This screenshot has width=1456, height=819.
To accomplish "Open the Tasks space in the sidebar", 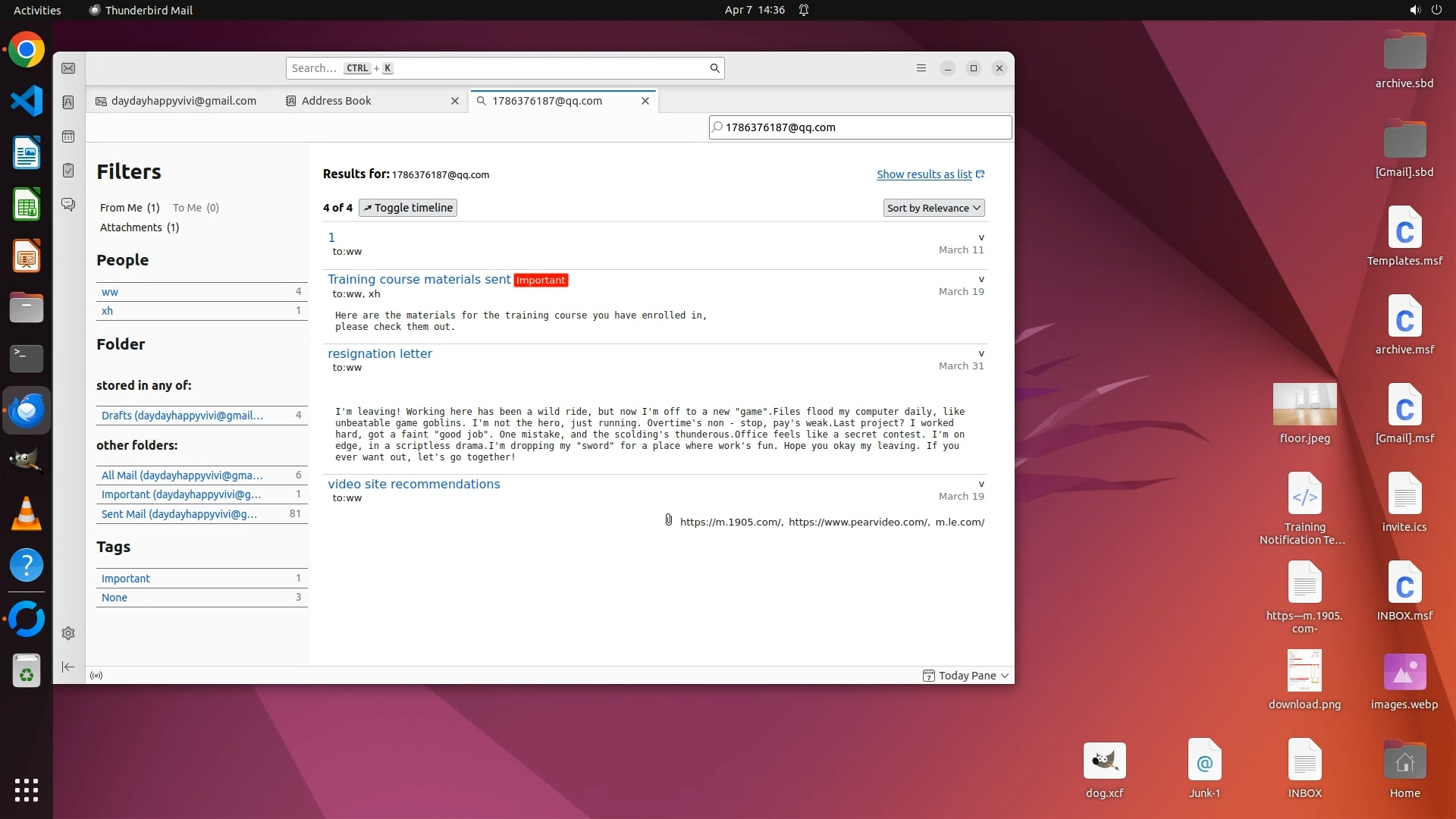I will point(68,171).
